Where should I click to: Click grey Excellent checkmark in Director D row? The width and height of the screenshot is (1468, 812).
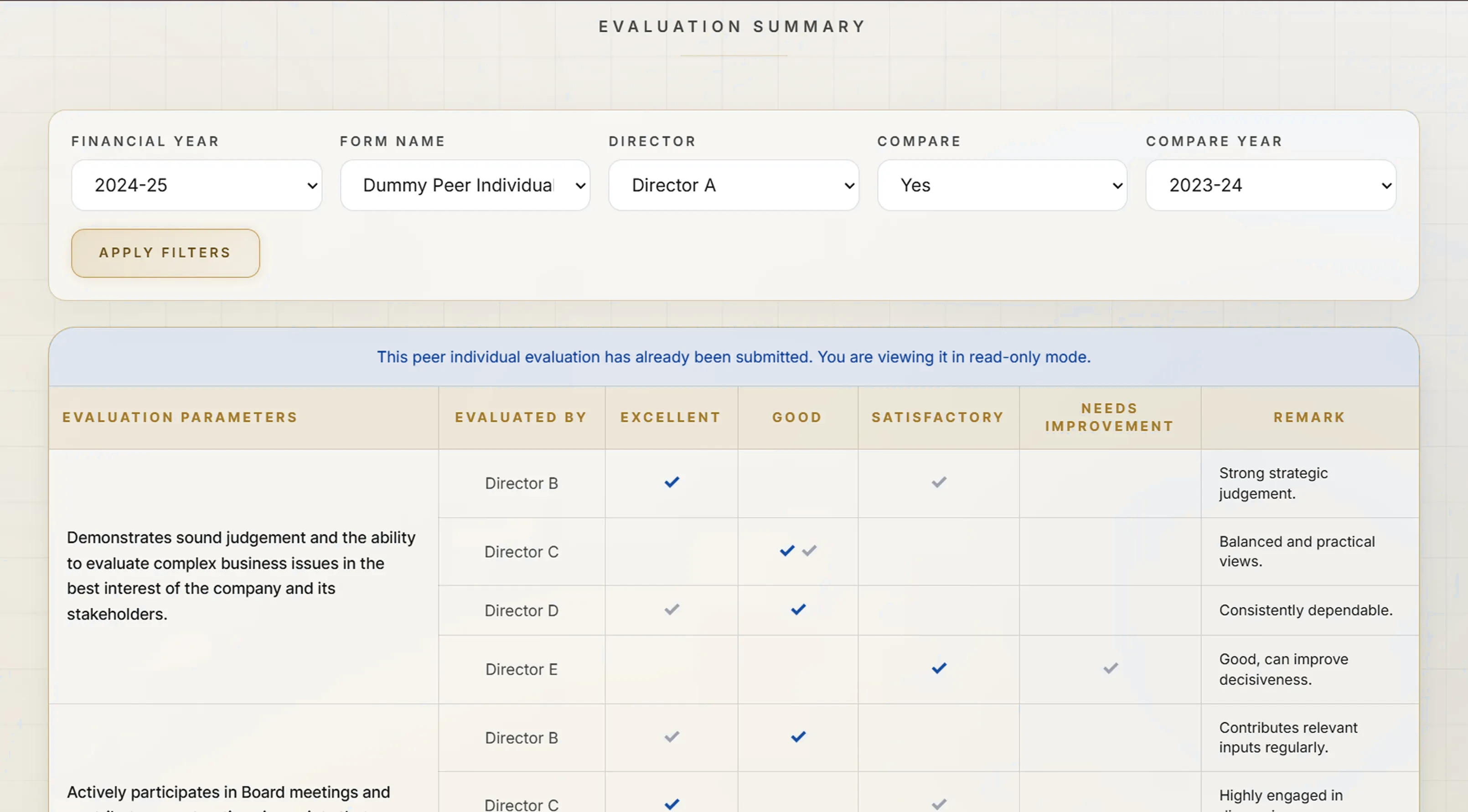[x=672, y=610]
